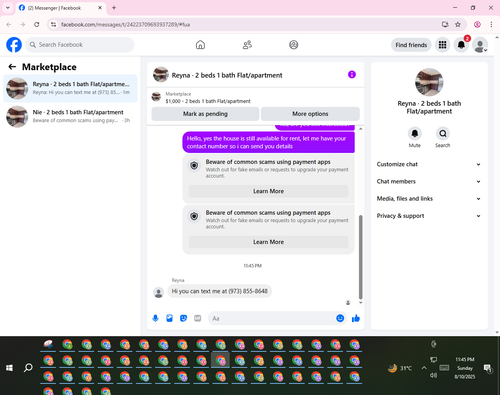This screenshot has height=395, width=500.
Task: Open the Windows taskbar search
Action: [x=28, y=368]
